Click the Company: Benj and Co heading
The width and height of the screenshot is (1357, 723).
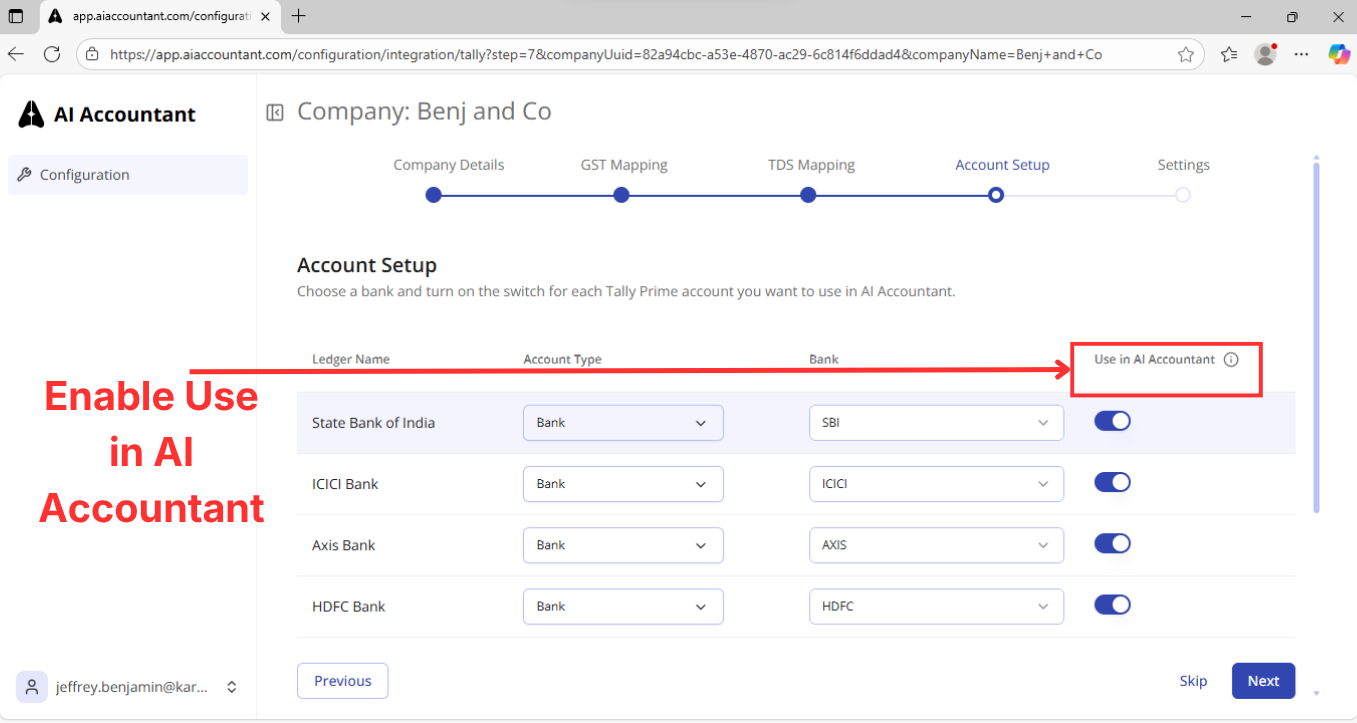pos(424,111)
